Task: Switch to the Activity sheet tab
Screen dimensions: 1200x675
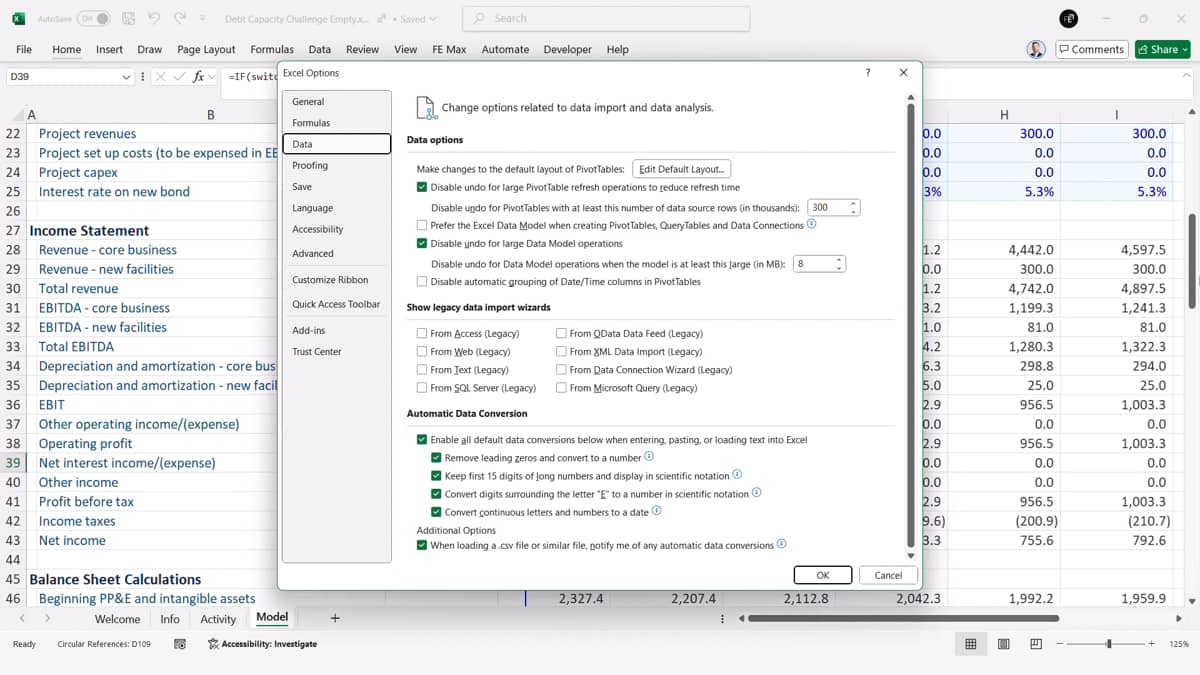Action: 218,619
